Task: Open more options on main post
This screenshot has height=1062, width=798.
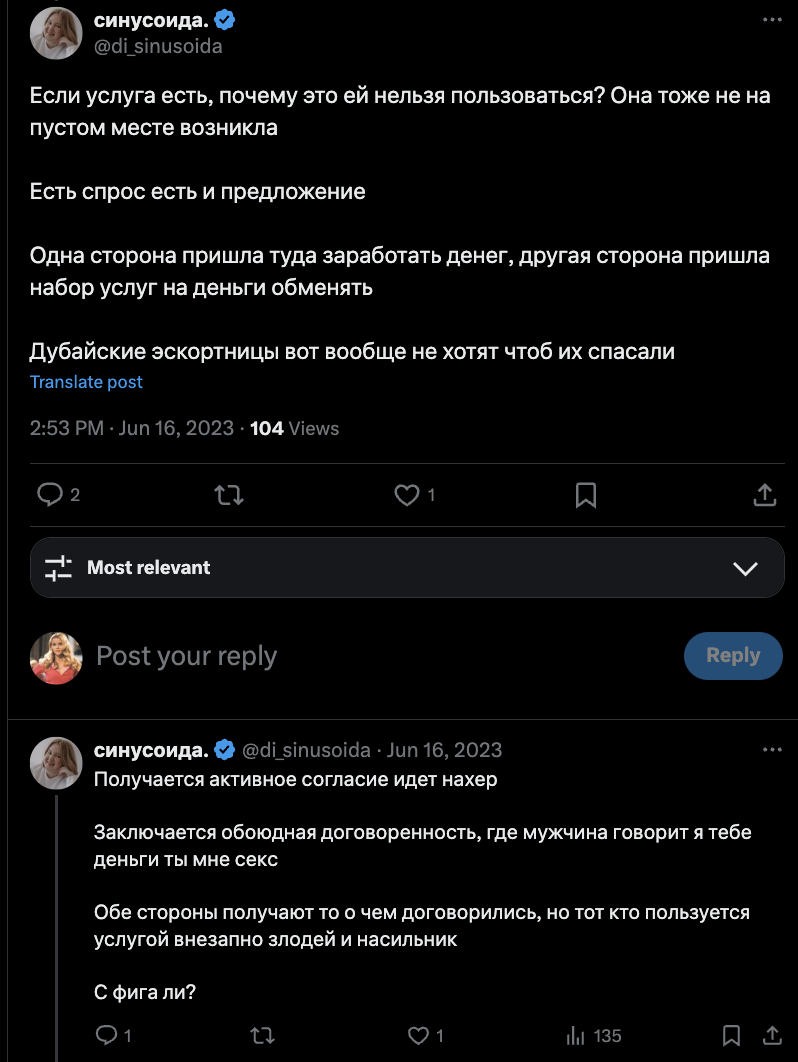Action: (x=772, y=20)
